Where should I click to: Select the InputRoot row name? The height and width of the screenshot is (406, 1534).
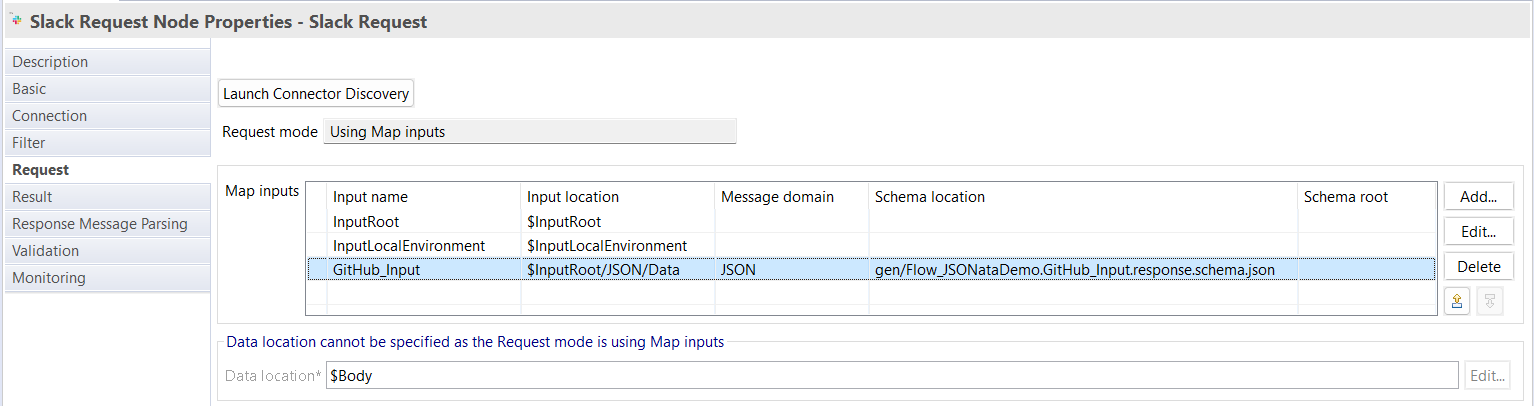coord(366,222)
